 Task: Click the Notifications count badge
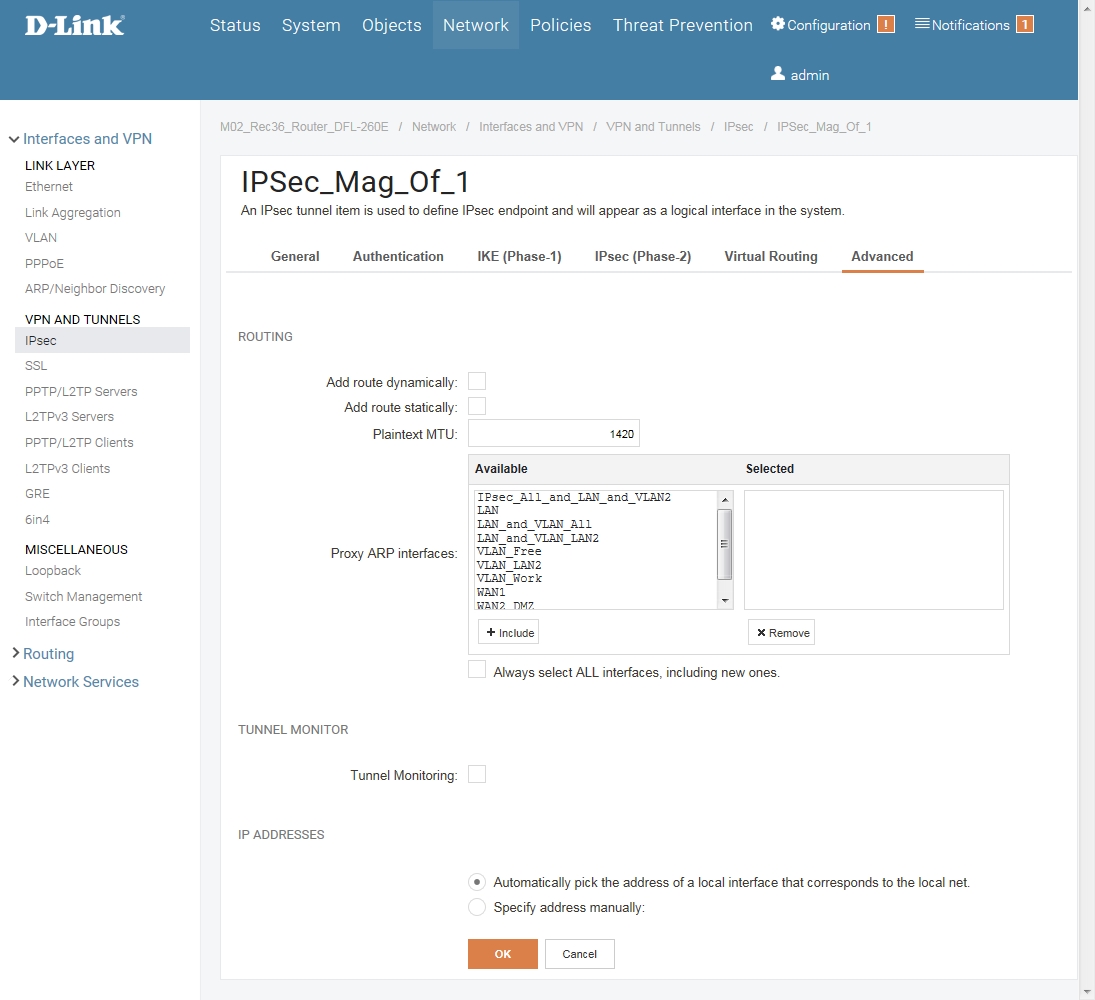click(1024, 24)
